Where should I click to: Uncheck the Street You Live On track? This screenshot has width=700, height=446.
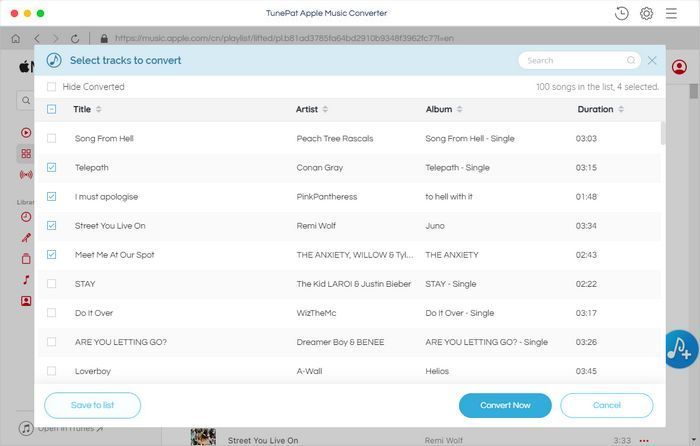51,225
